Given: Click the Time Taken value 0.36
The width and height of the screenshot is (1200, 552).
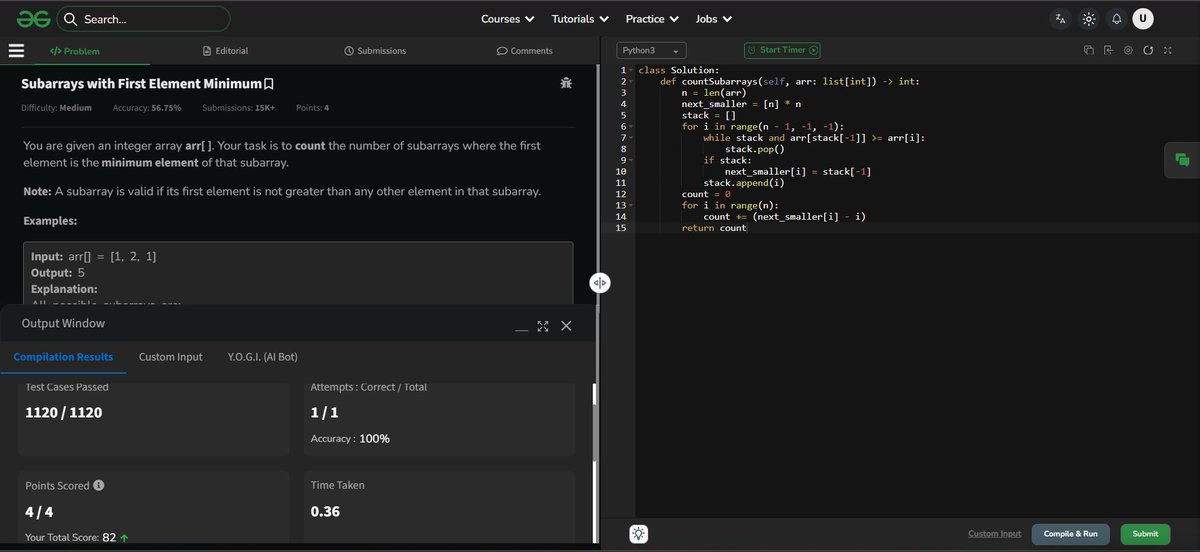Looking at the screenshot, I should pos(325,511).
